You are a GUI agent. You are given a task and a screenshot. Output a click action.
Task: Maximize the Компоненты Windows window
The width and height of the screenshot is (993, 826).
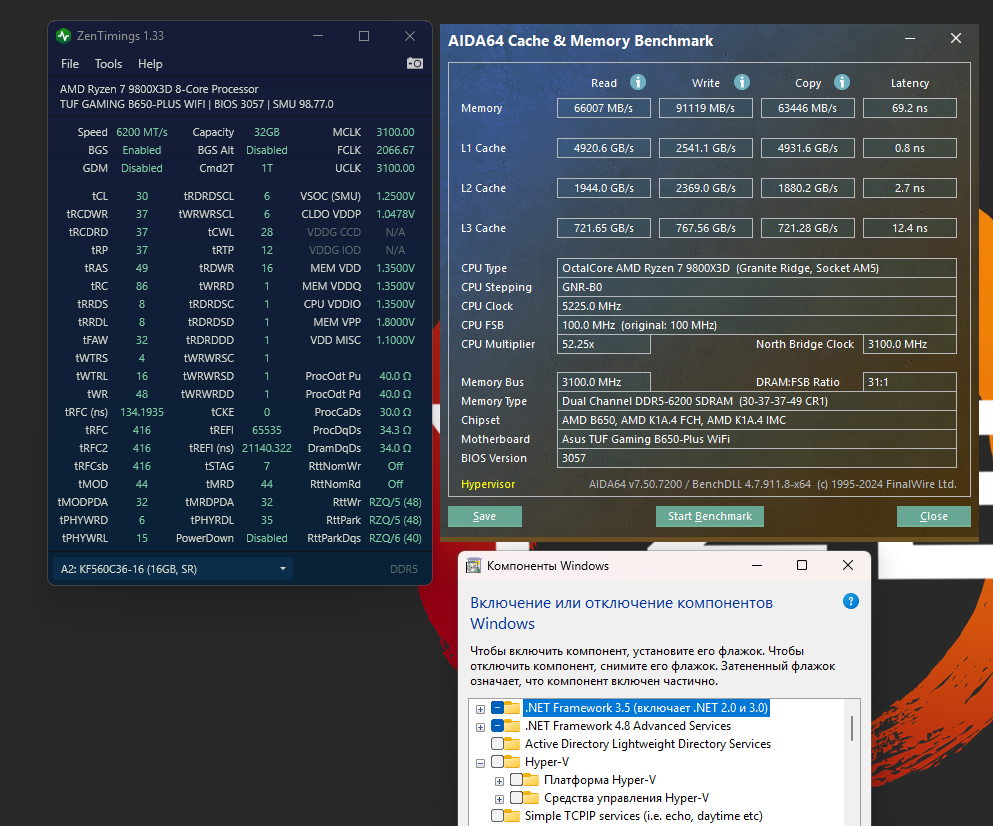click(802, 565)
